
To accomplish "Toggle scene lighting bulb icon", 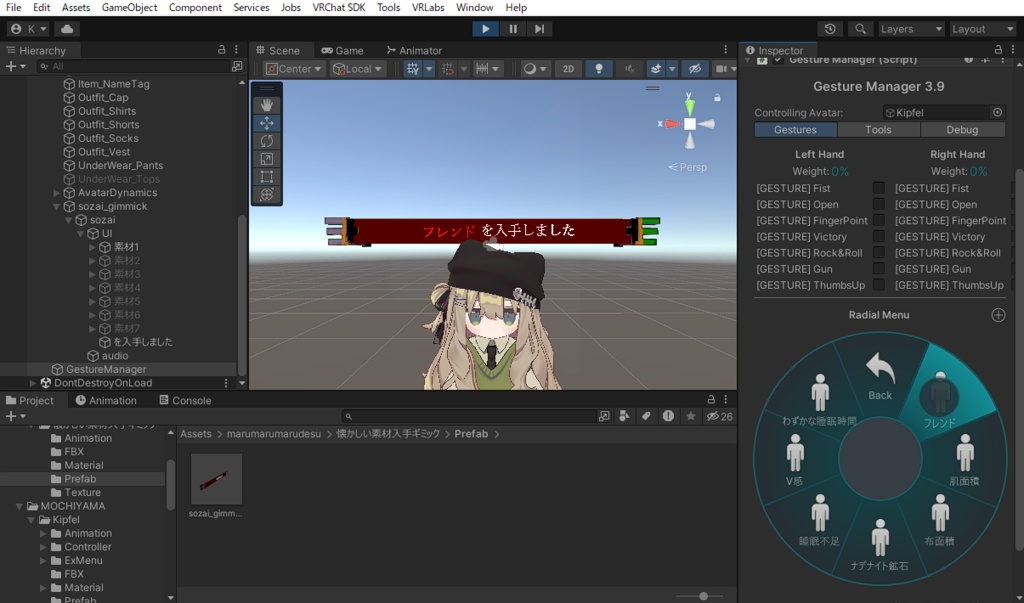I will (x=598, y=69).
